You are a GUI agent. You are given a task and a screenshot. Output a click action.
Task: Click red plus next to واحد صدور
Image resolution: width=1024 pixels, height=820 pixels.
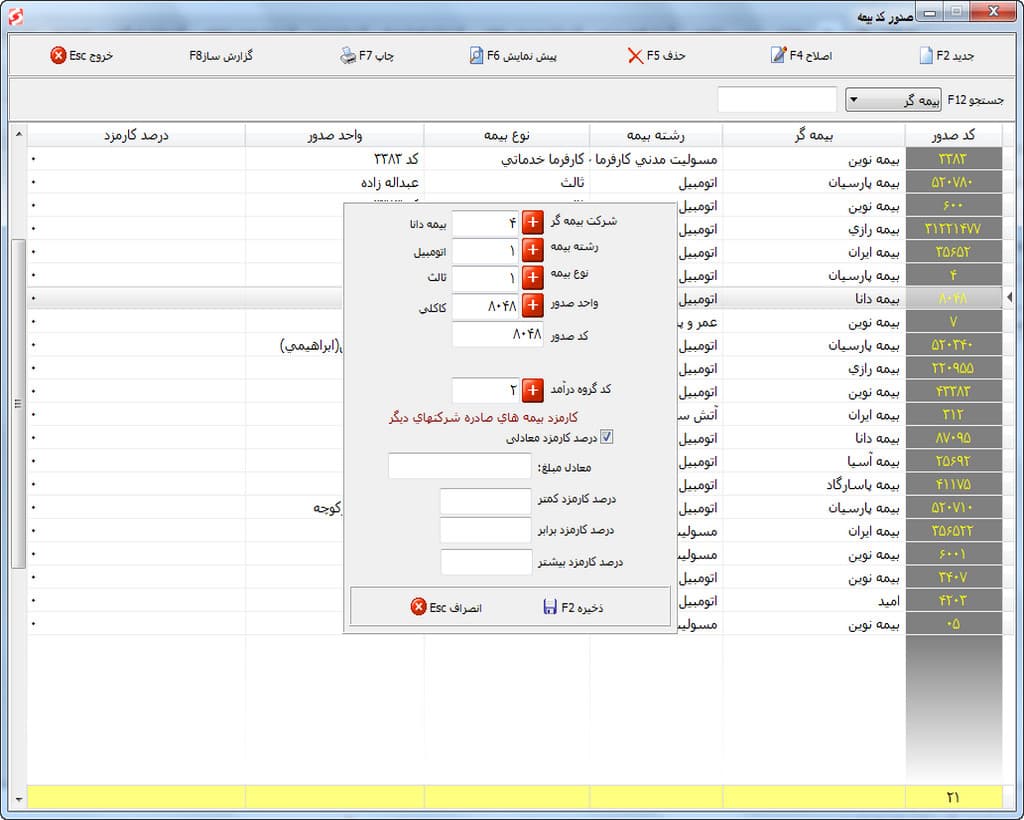pos(532,306)
